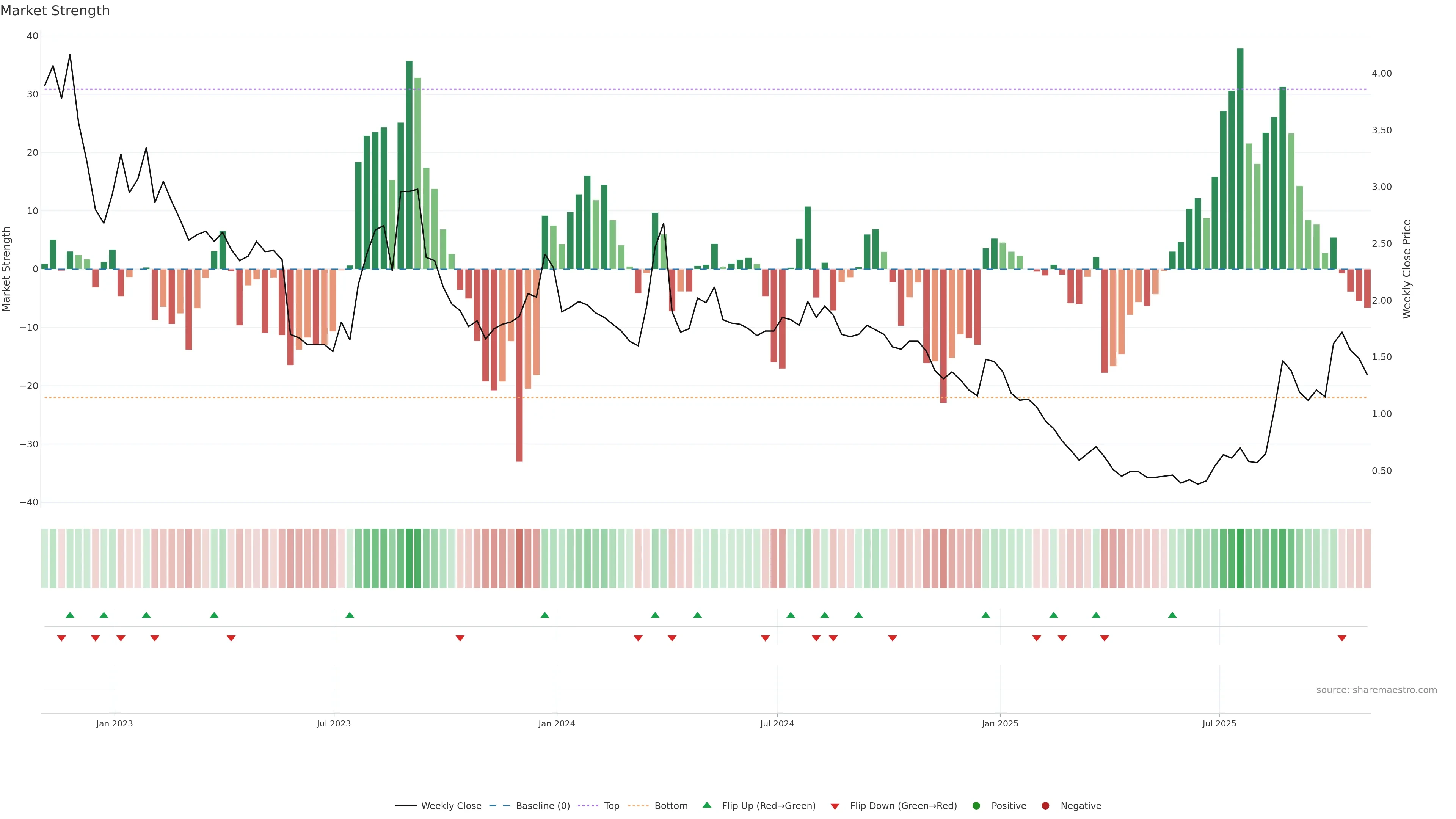Click the darkest green heatmap cell near Jul 2025

pos(1240,559)
